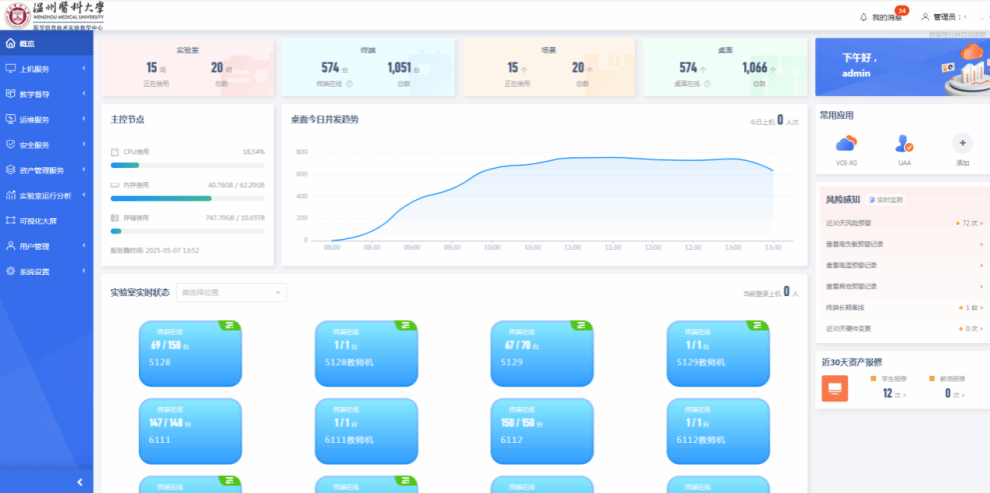The image size is (990, 493).
Task: Open the UAA user app icon
Action: 904,144
